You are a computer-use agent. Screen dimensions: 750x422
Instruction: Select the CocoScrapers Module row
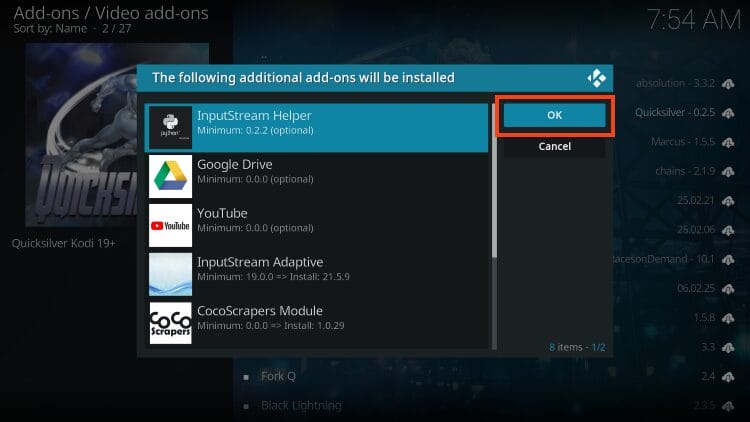317,323
